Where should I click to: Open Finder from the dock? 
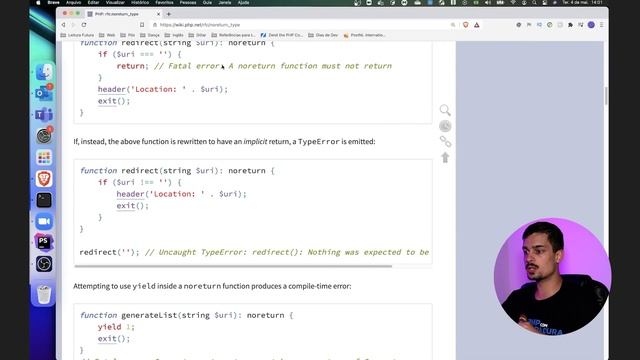click(x=44, y=72)
